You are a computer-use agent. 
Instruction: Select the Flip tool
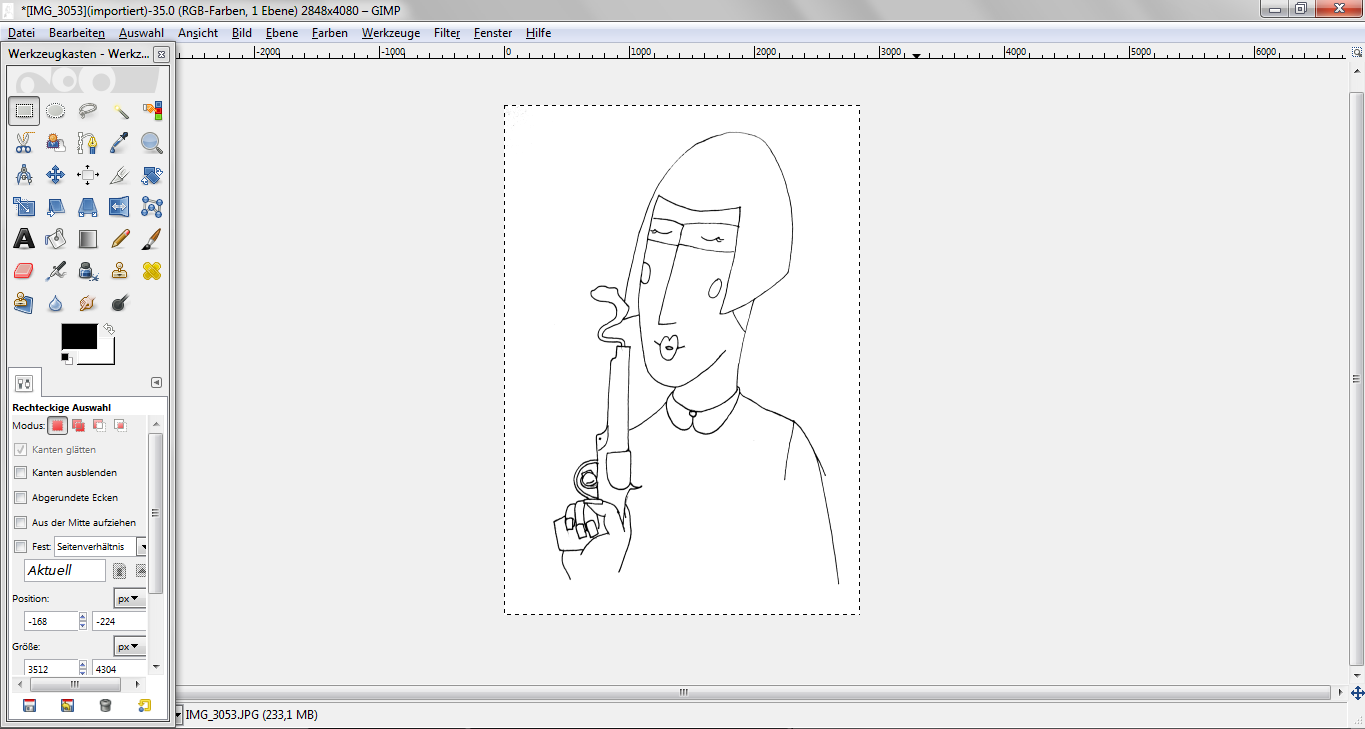click(x=120, y=207)
